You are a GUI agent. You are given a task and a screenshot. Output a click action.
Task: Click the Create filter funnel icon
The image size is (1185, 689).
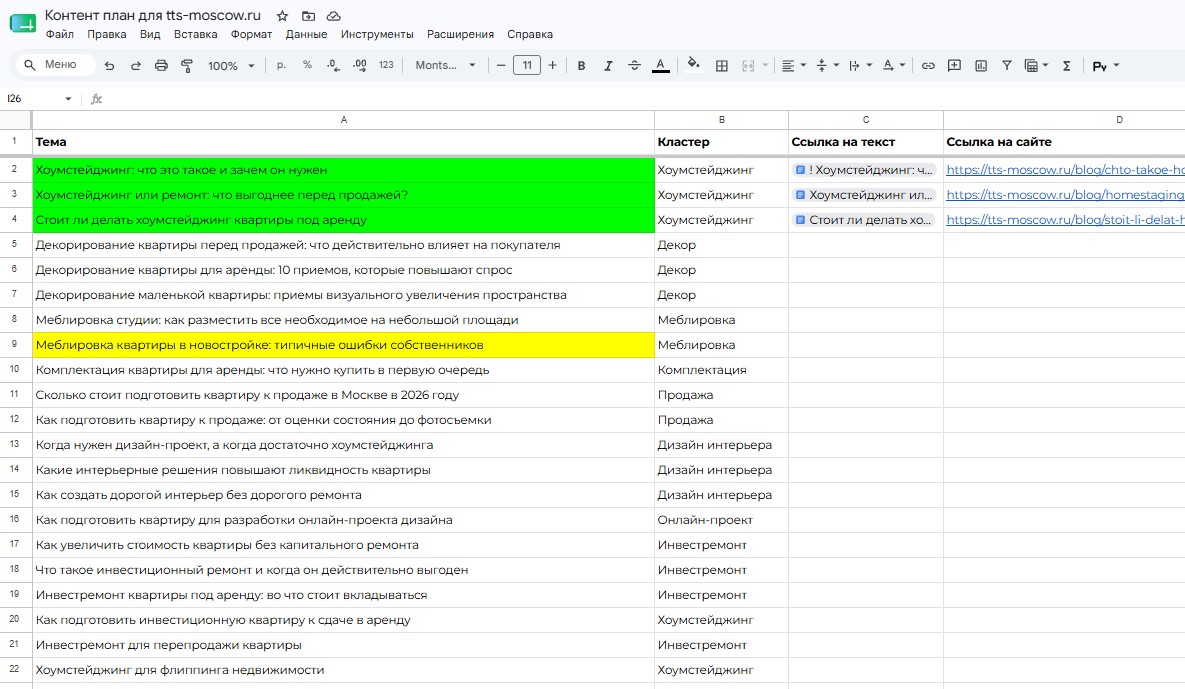click(x=1007, y=66)
